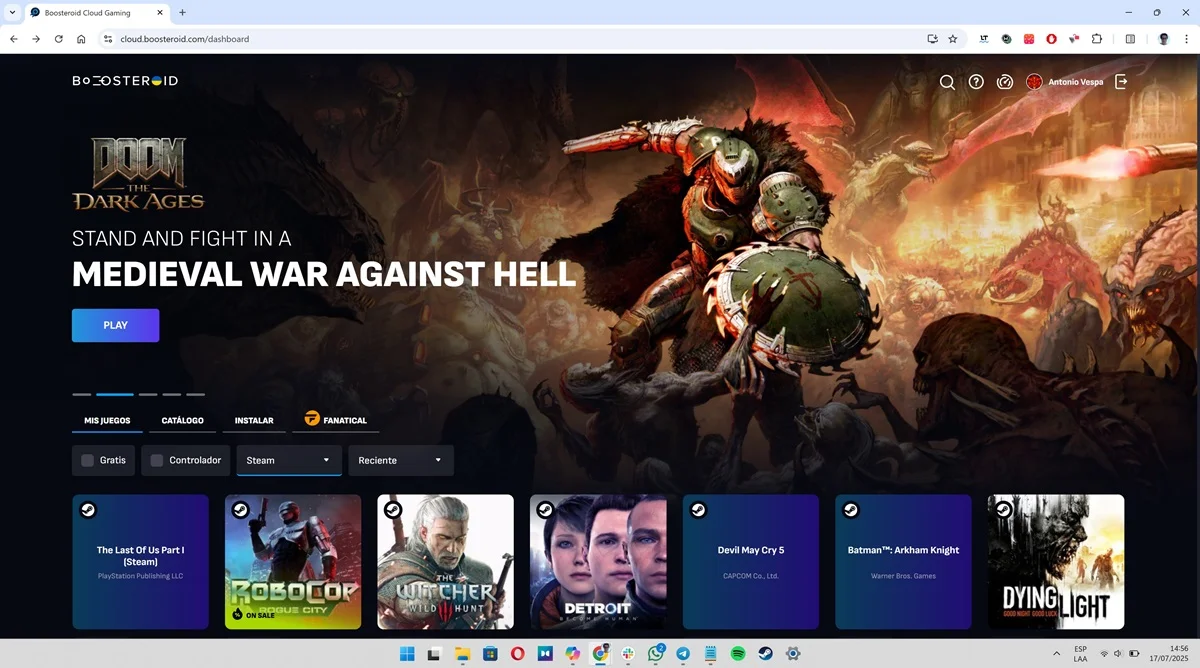Screen dimensions: 1200x668
Task: Open the Antonio Vespa profile avatar
Action: (x=1034, y=82)
